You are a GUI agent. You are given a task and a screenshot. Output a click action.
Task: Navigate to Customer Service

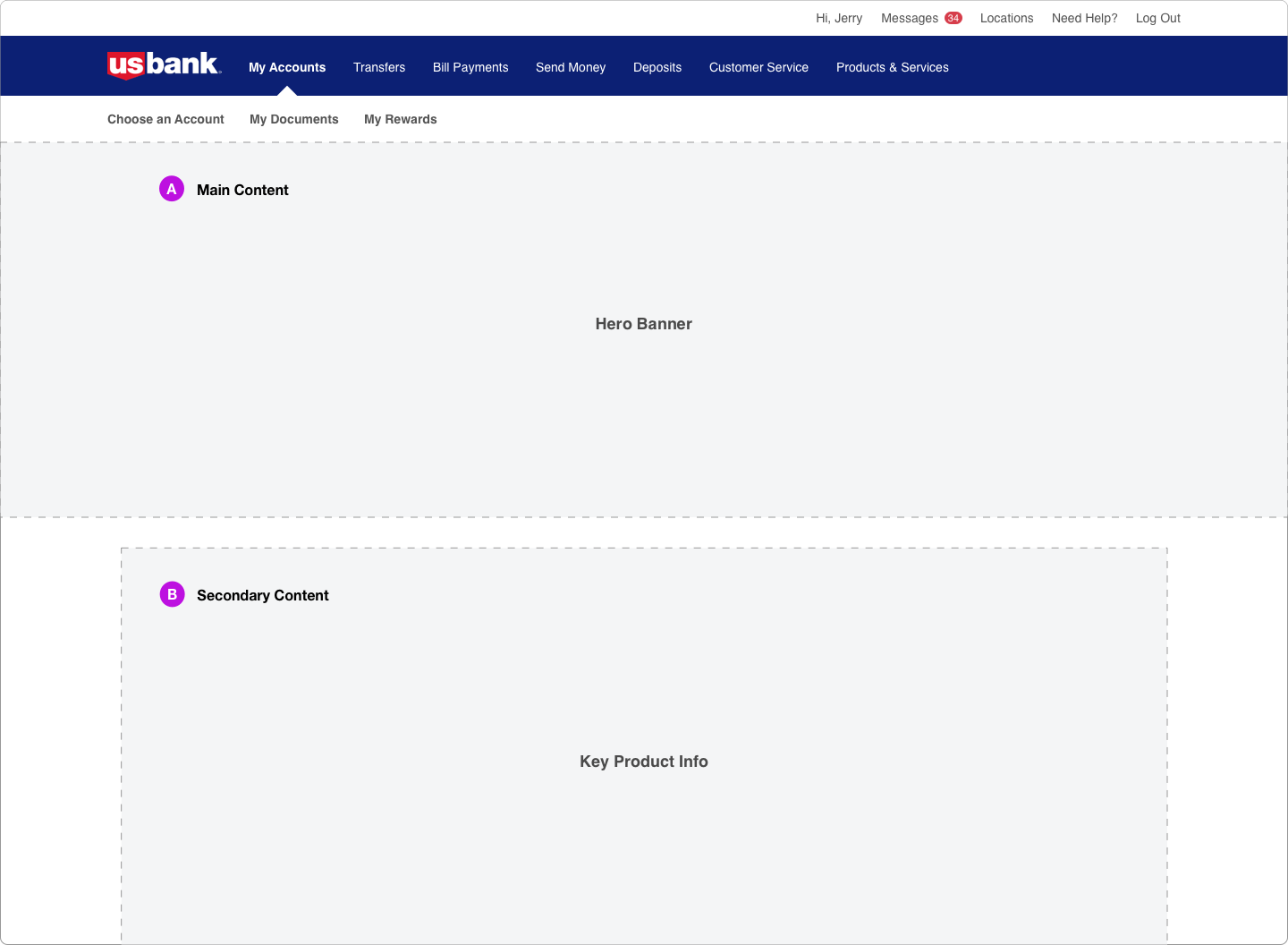(758, 67)
